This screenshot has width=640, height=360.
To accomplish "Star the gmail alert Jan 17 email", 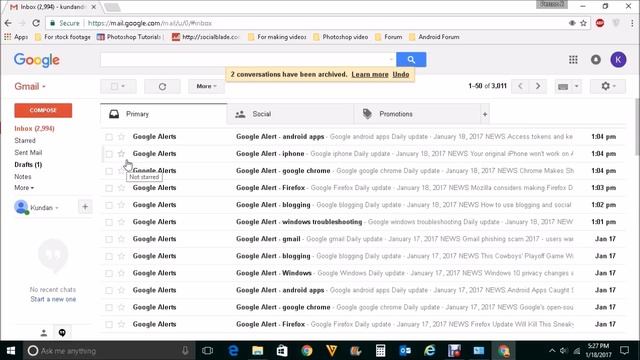I will pos(121,239).
